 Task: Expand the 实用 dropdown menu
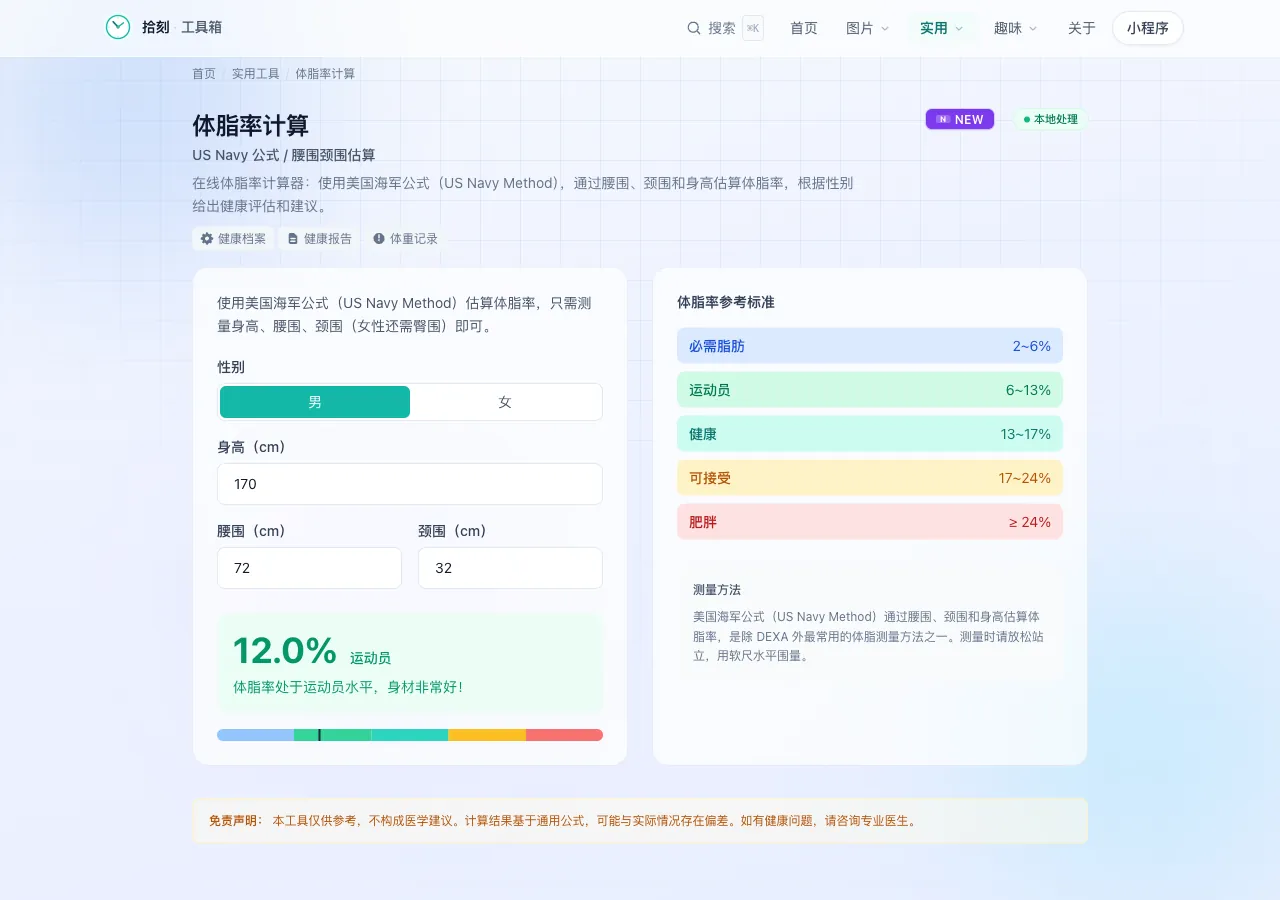(x=942, y=28)
